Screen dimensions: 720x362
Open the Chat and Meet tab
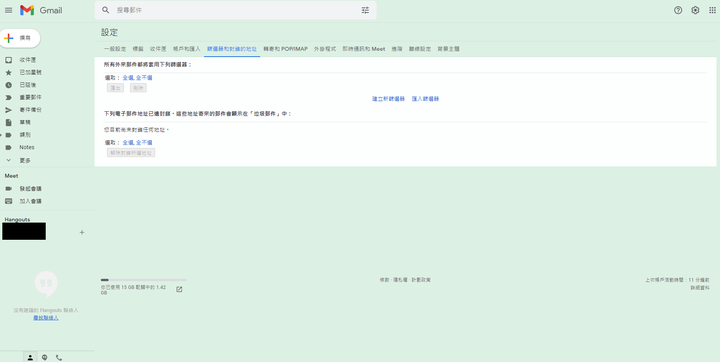click(x=364, y=49)
